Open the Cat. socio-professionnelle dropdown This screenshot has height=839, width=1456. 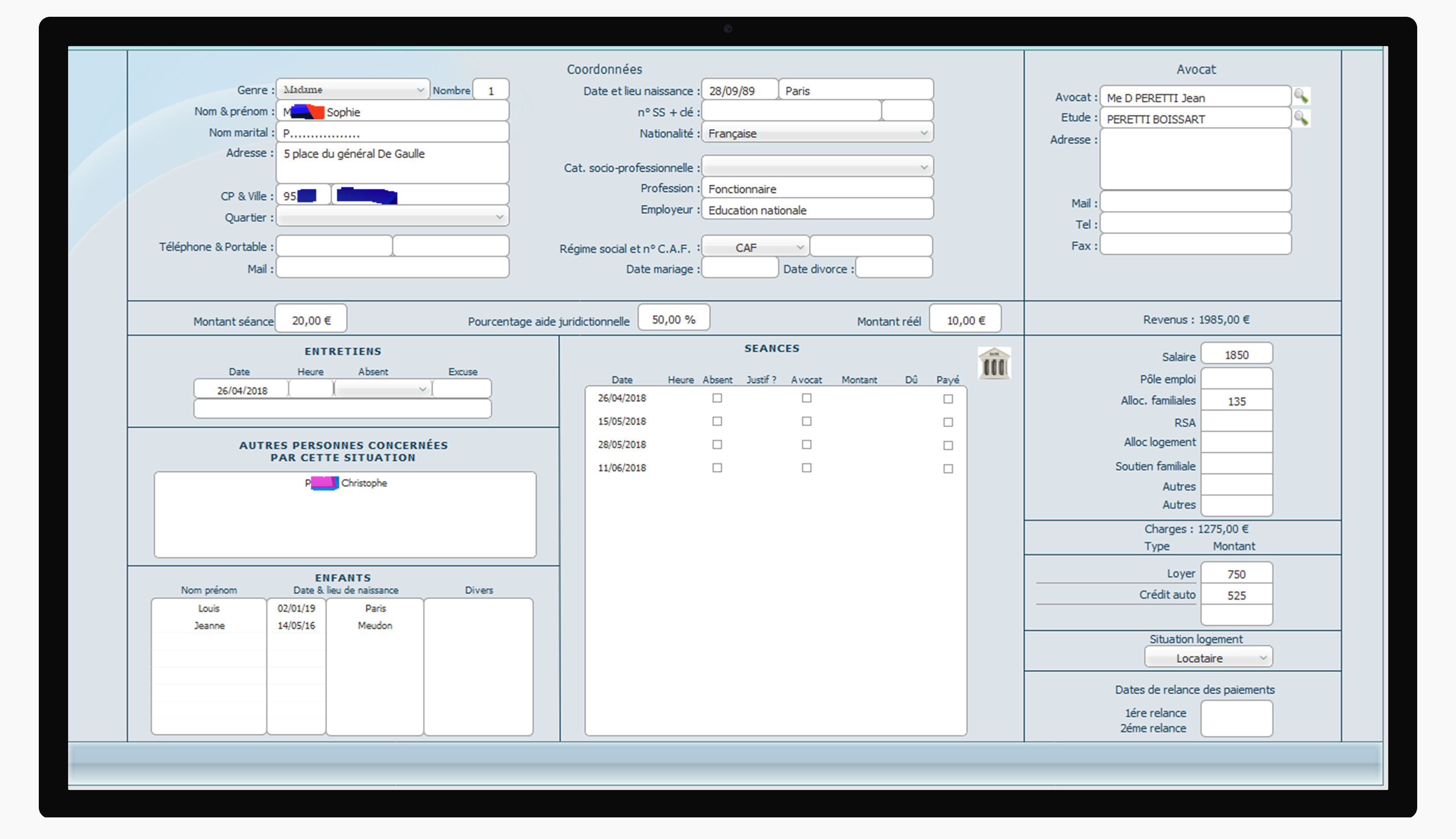[923, 167]
